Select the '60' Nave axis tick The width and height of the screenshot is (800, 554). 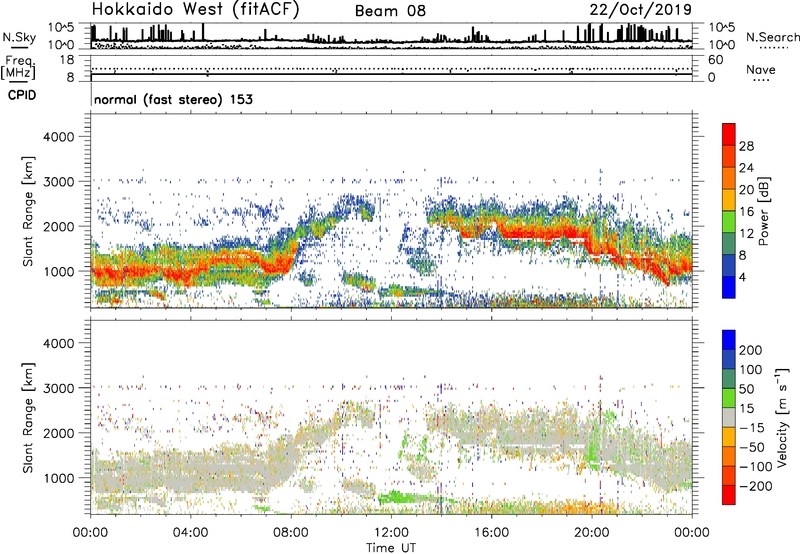pyautogui.click(x=715, y=60)
